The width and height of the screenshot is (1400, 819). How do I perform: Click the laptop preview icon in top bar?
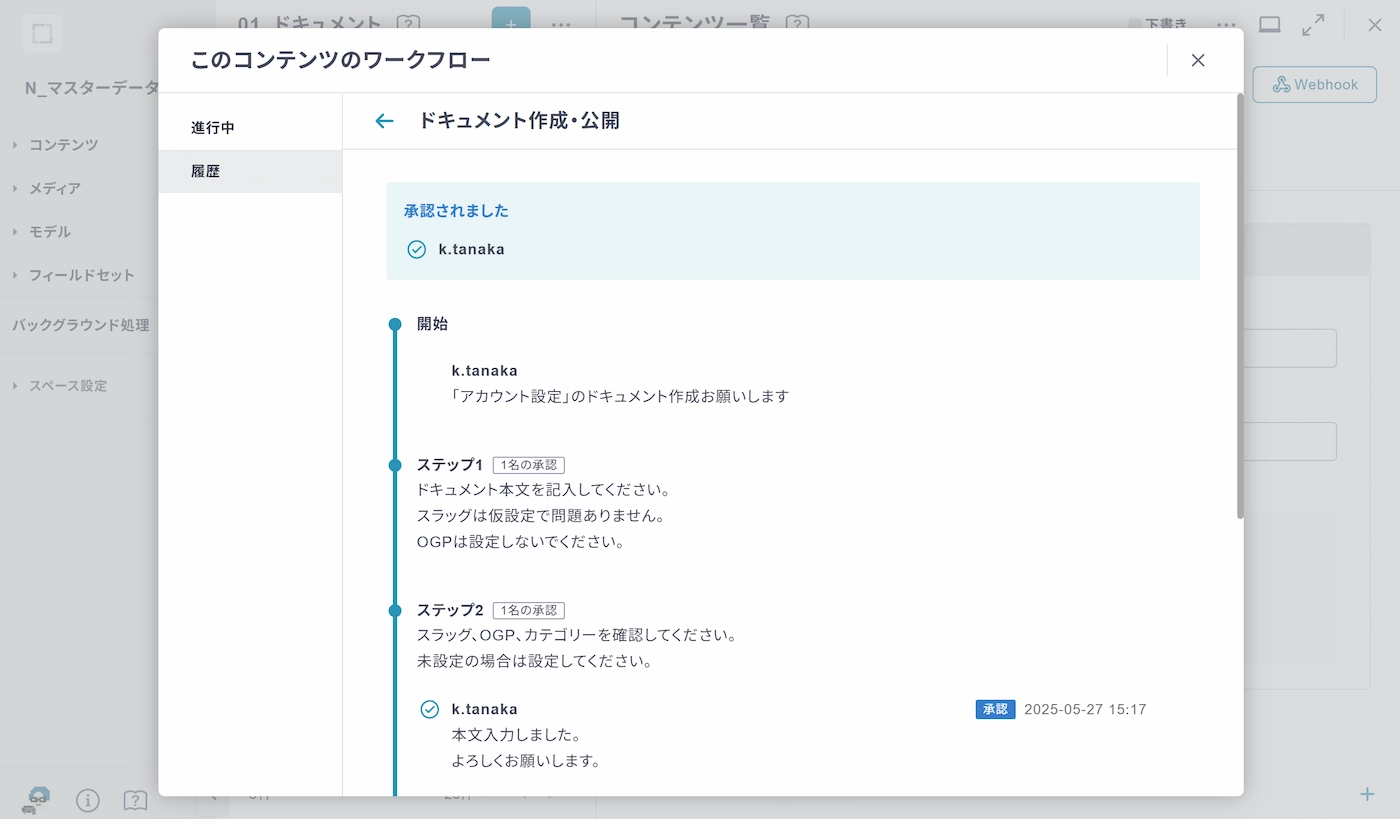tap(1269, 25)
